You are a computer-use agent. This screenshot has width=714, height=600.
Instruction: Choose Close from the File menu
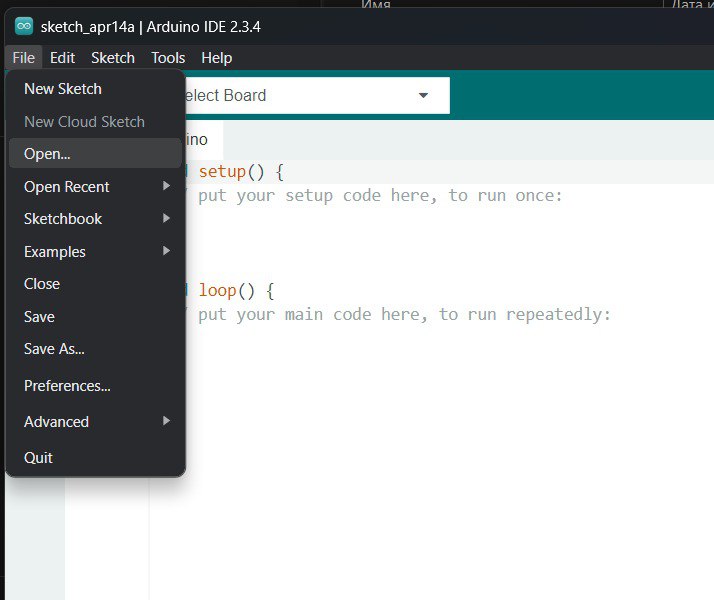coord(95,284)
